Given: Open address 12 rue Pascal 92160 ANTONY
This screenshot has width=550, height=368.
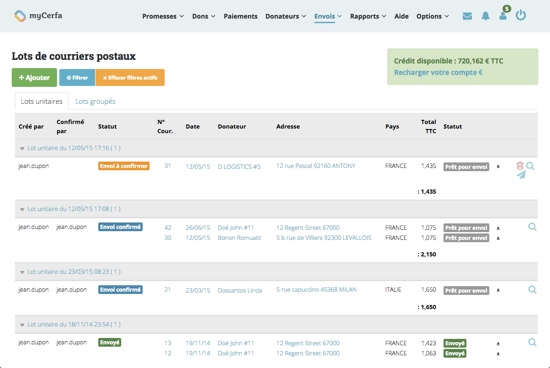Looking at the screenshot, I should tap(316, 166).
